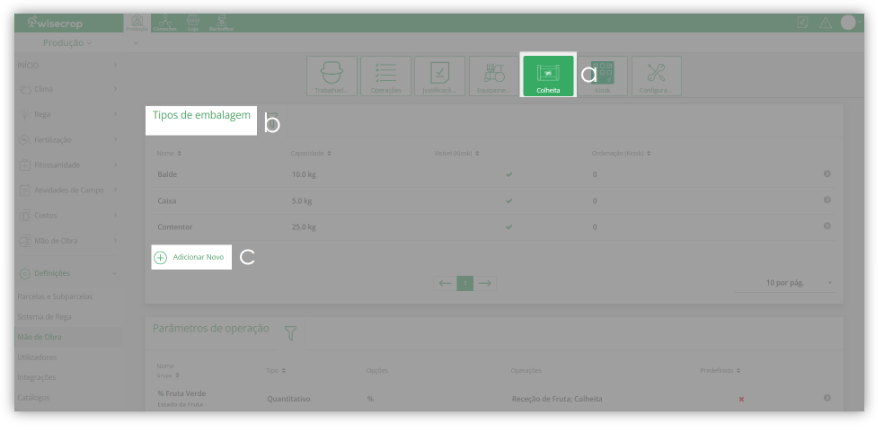Open the notes icon in top-right header

coord(803,23)
